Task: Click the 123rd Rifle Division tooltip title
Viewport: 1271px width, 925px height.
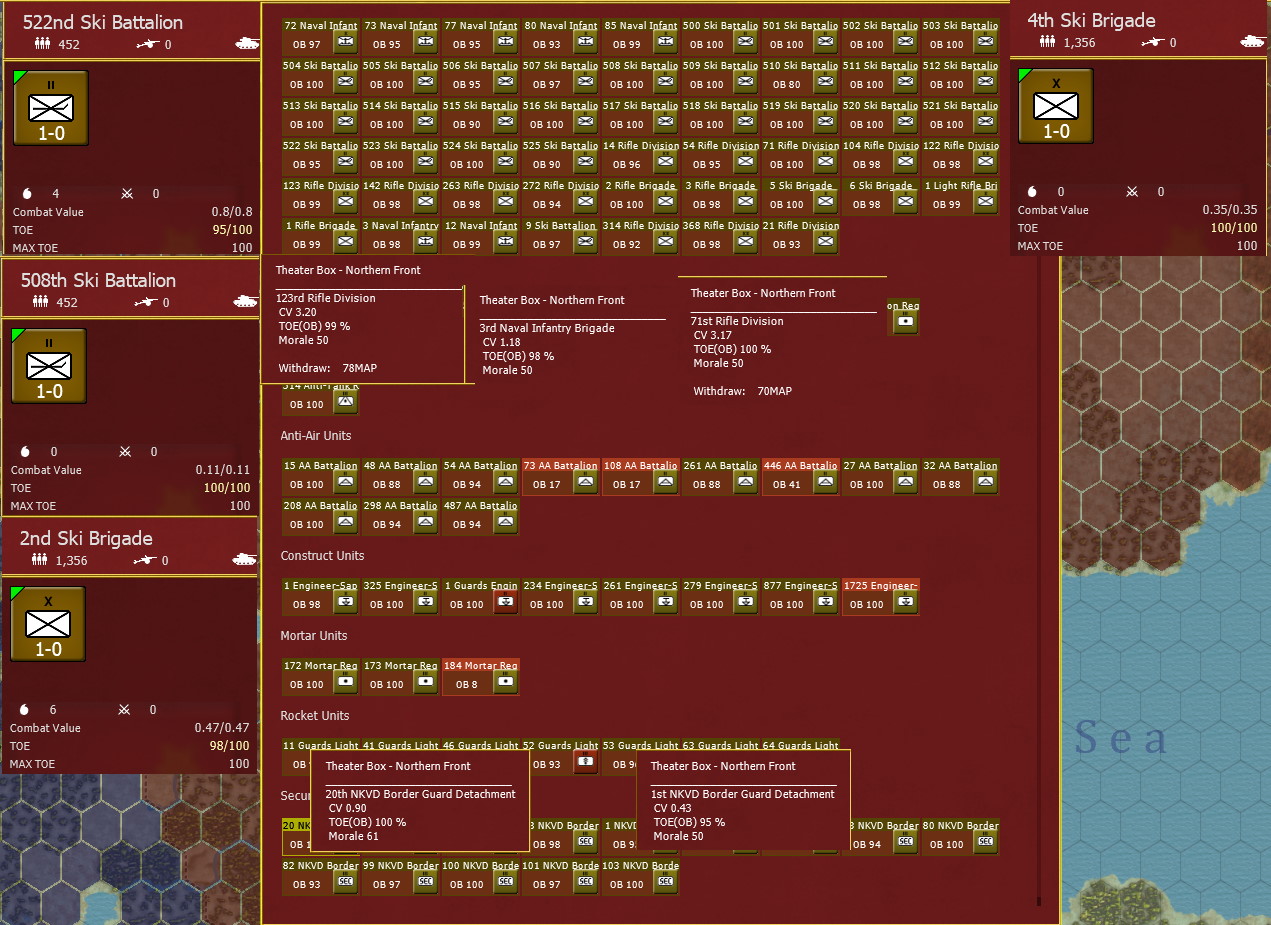Action: point(326,298)
